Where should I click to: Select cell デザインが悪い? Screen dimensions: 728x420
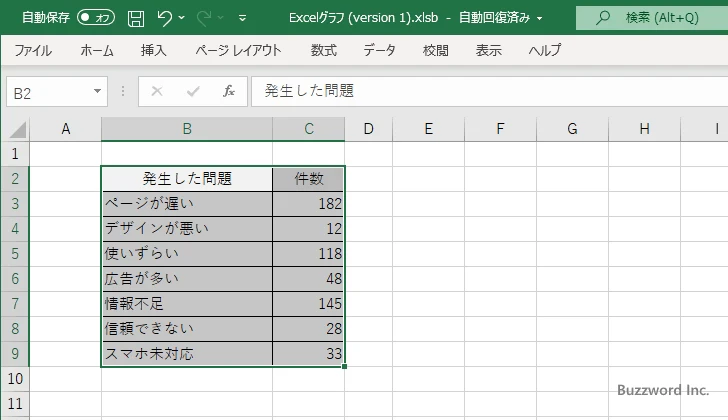pos(187,229)
